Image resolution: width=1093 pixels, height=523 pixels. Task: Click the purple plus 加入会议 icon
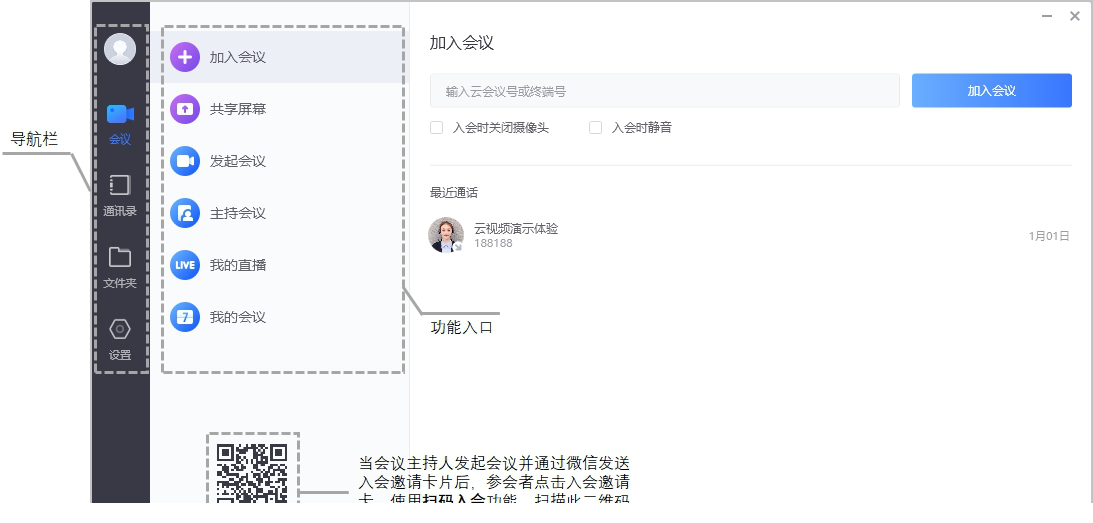185,57
